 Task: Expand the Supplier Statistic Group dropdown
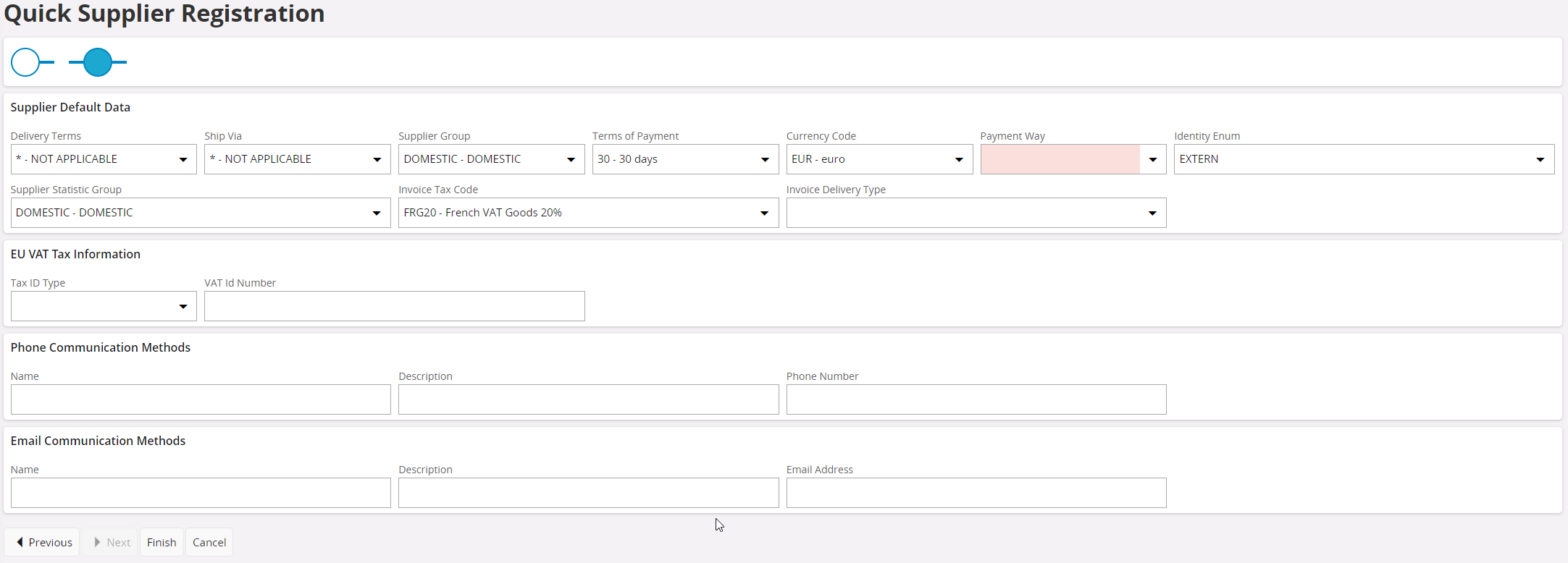(x=201, y=213)
